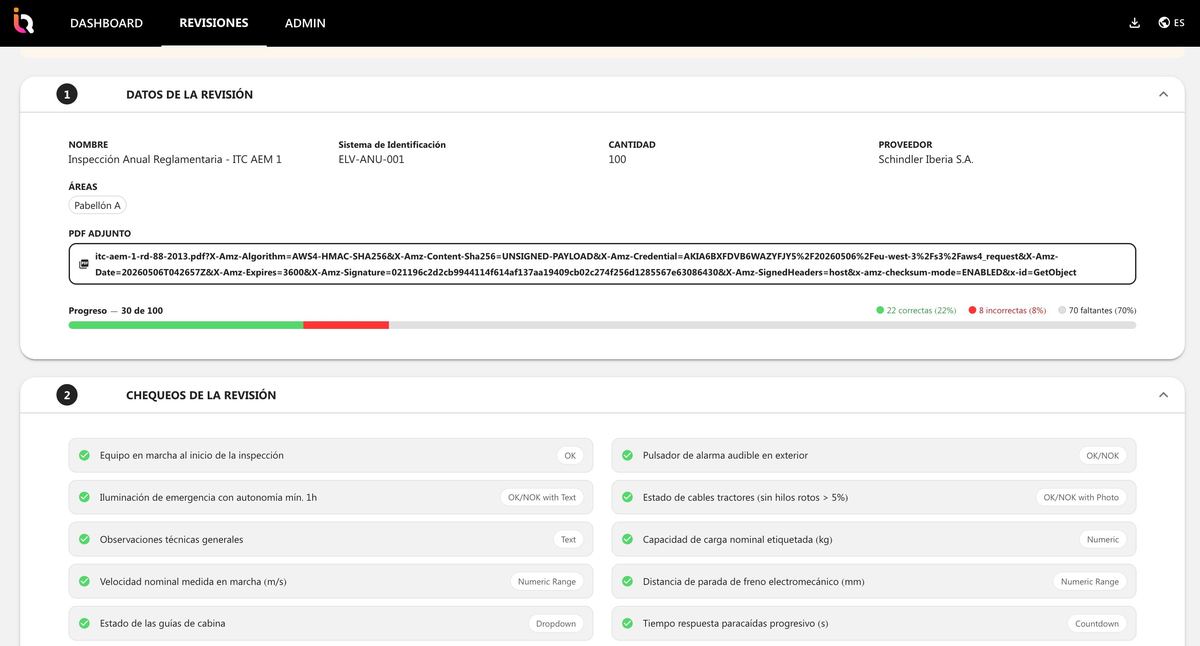This screenshot has width=1200, height=646.
Task: Click step number 1 badge
Action: 67,95
